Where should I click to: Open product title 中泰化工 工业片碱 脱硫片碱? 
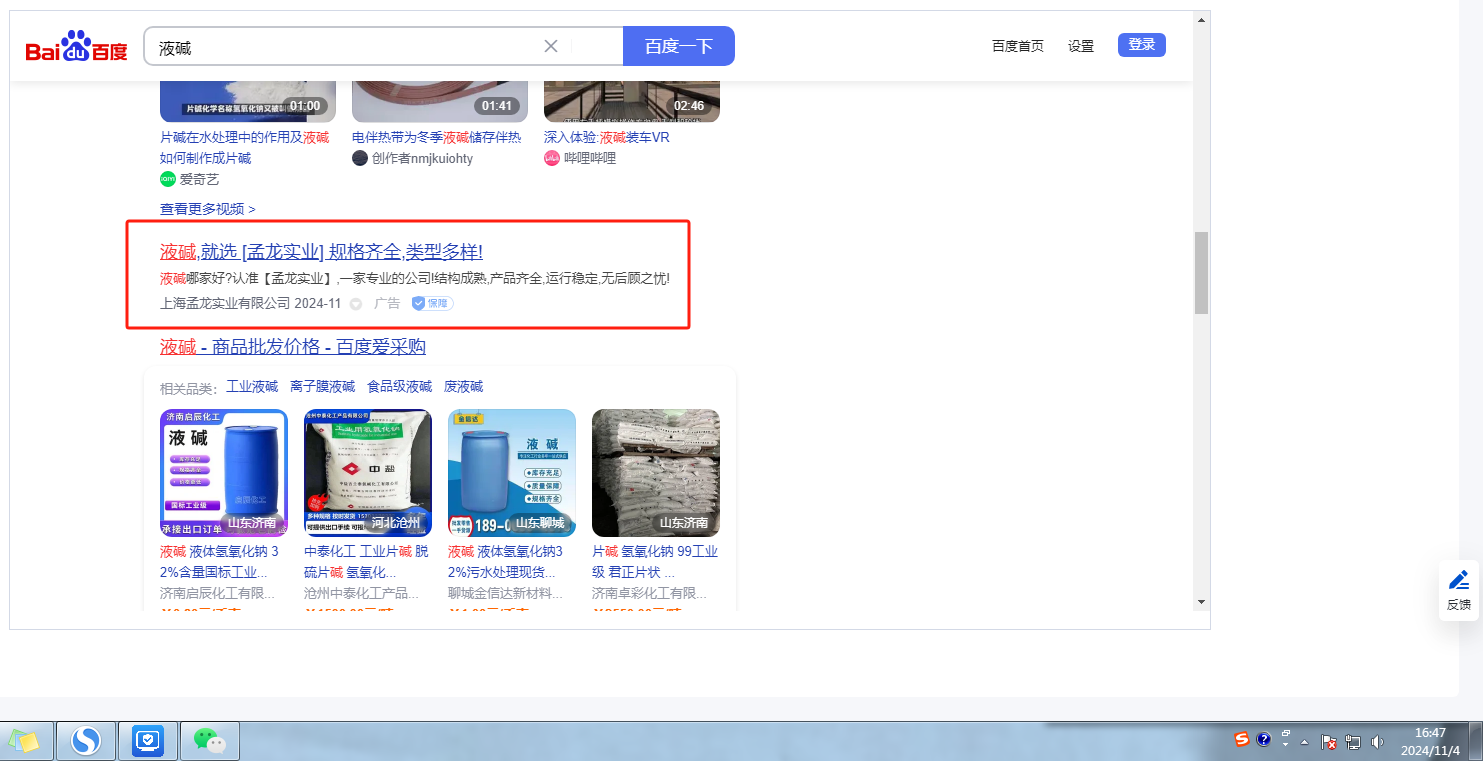coord(366,562)
